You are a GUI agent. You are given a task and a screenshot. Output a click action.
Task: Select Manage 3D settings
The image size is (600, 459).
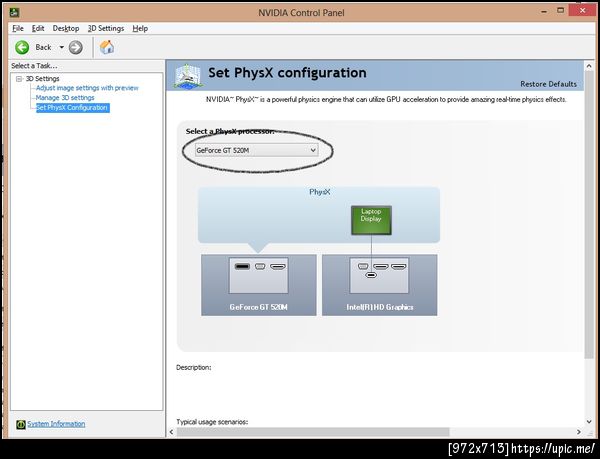tap(65, 98)
